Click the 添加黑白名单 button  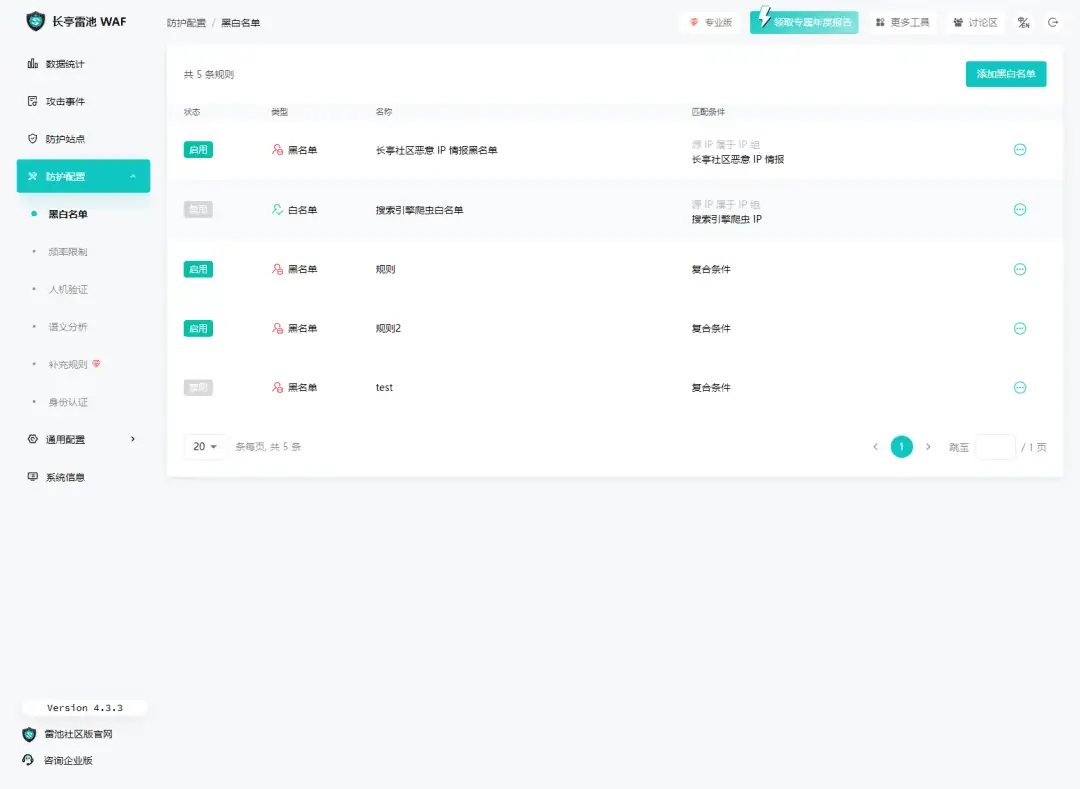pyautogui.click(x=1005, y=74)
